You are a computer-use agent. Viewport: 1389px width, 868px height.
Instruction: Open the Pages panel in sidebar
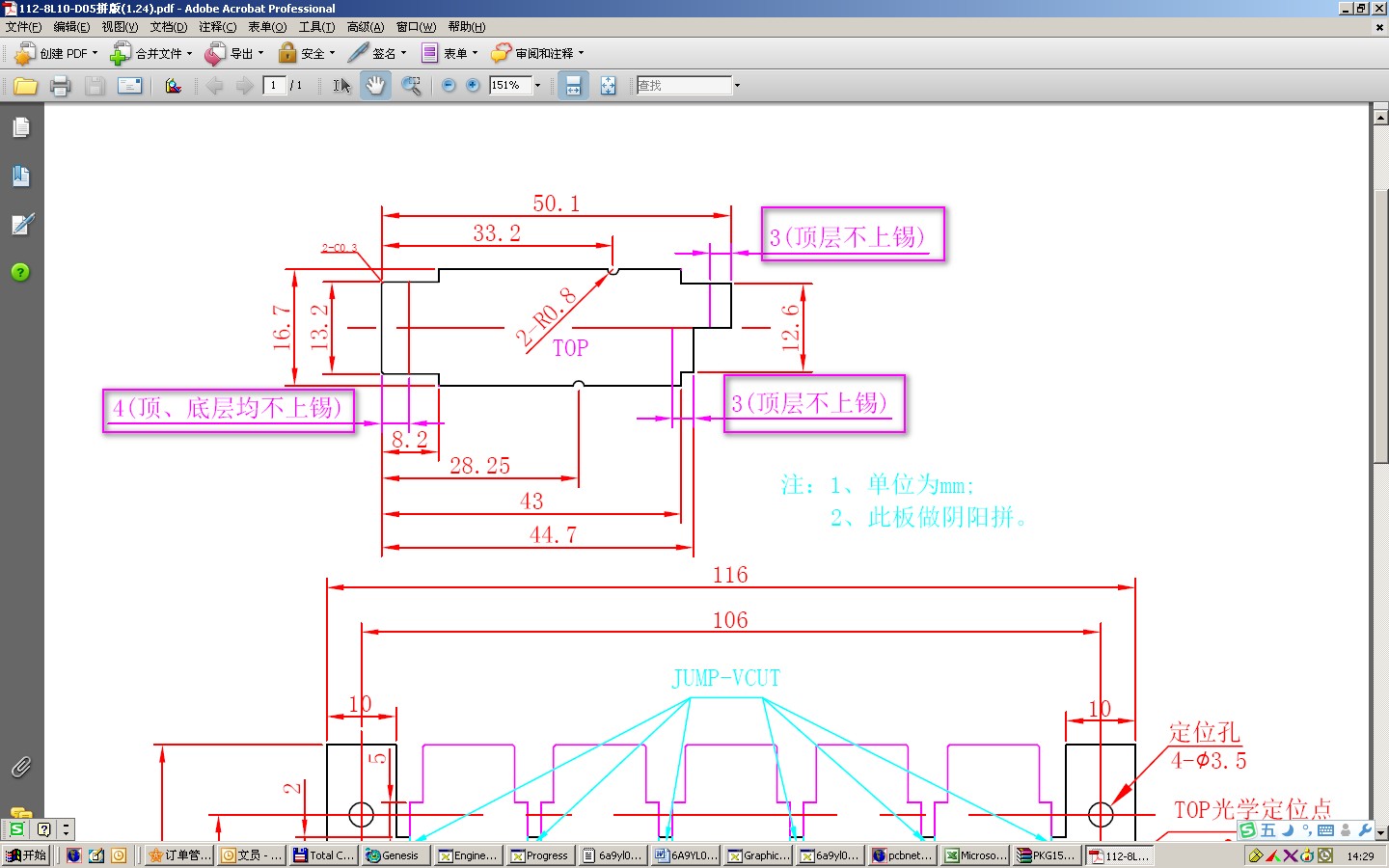pos(21,127)
